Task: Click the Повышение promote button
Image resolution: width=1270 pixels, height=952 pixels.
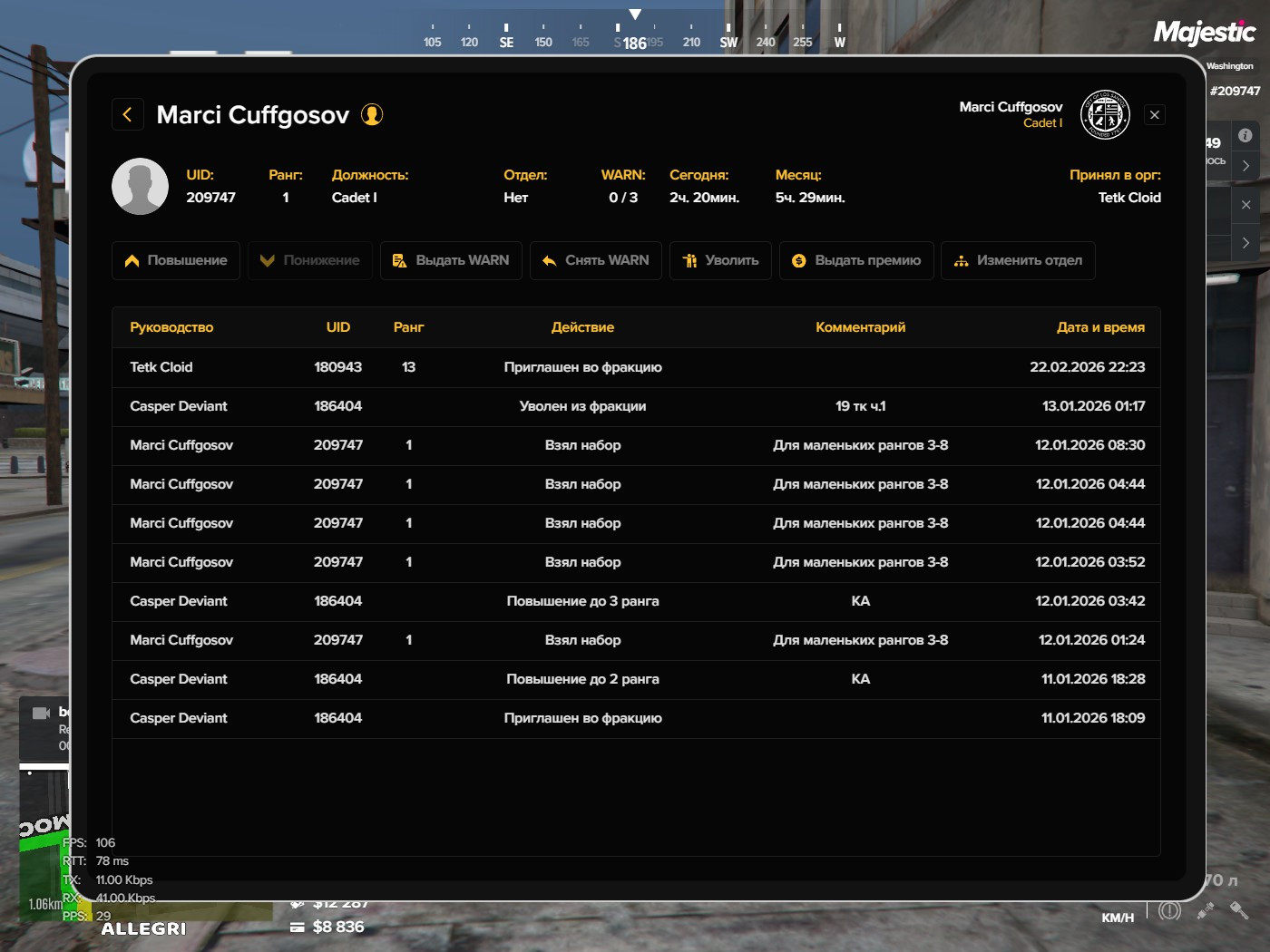Action: coord(176,260)
